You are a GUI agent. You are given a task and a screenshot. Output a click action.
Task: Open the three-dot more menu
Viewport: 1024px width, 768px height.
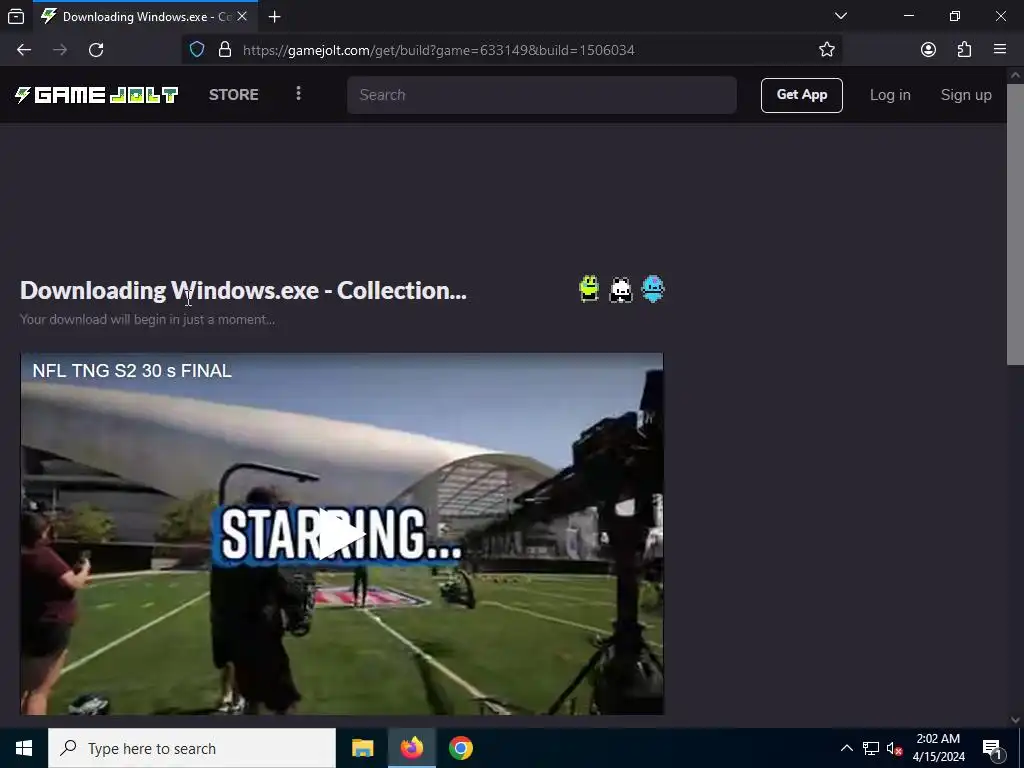click(x=298, y=93)
